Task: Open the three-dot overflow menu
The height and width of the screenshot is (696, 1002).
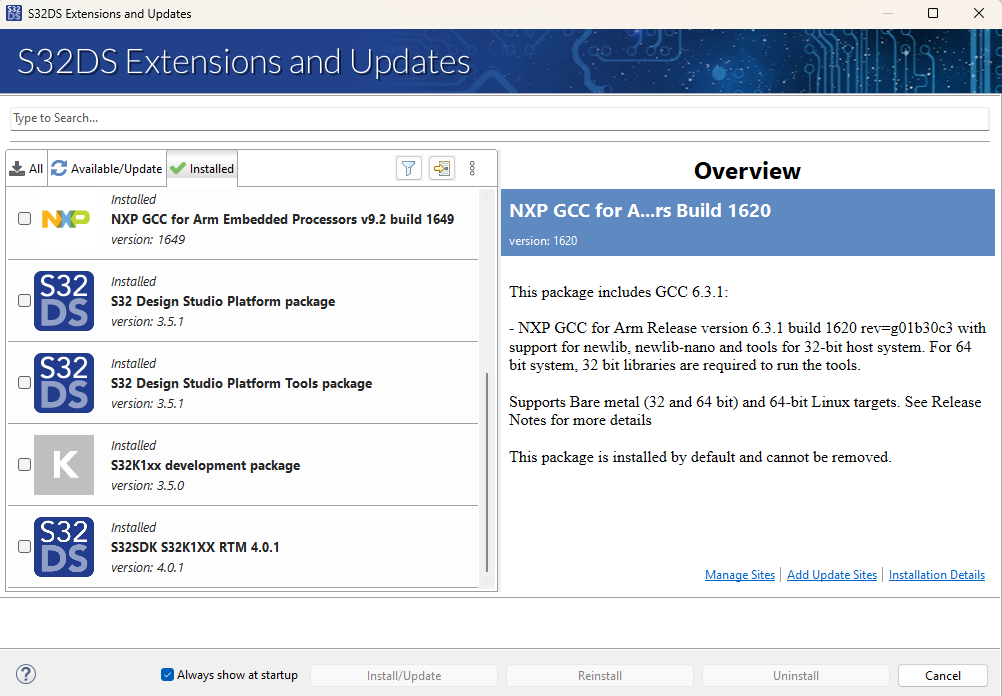Action: click(472, 168)
